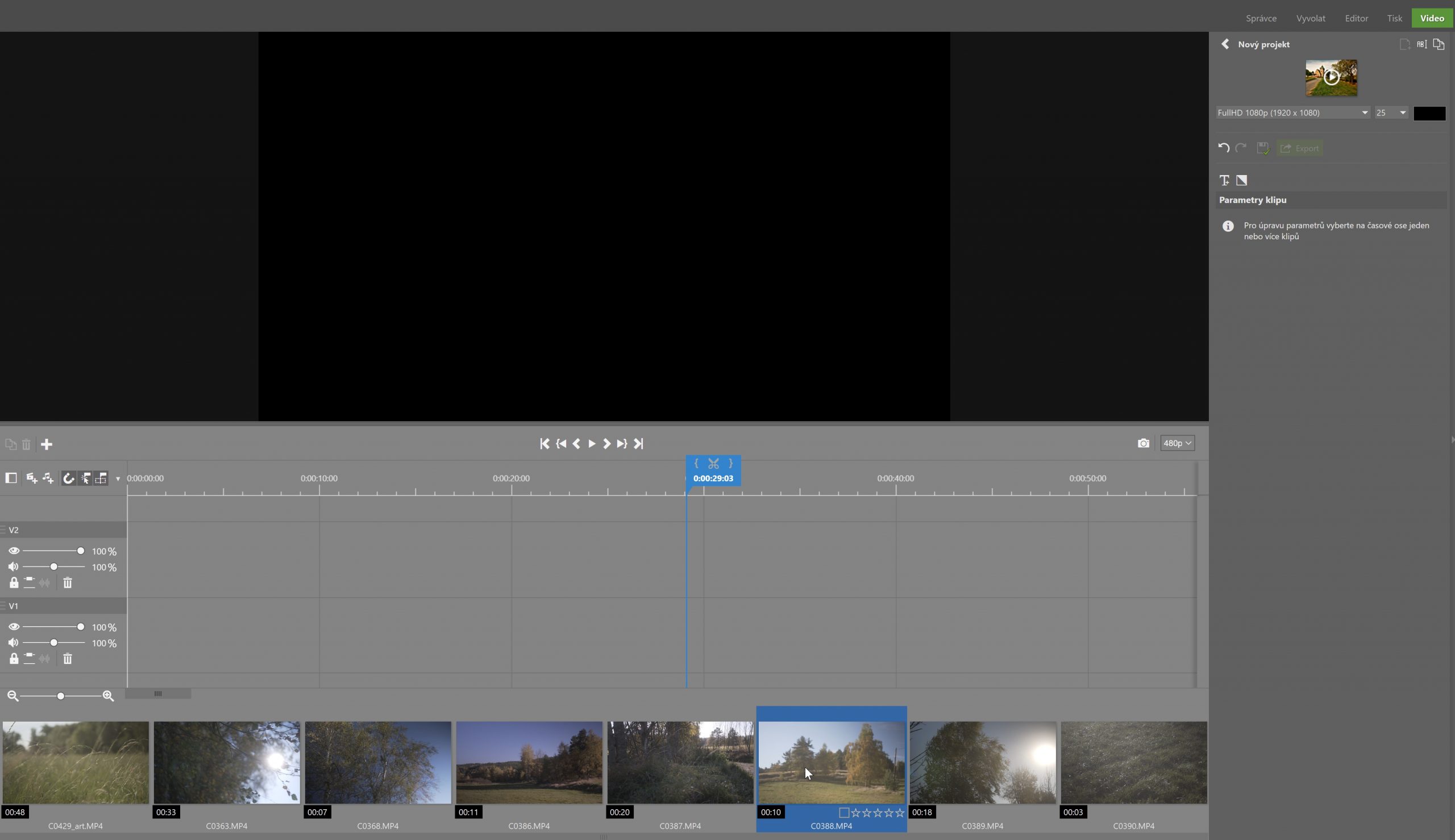Capture a snapshot with the camera icon
This screenshot has width=1455, height=840.
coord(1144,443)
